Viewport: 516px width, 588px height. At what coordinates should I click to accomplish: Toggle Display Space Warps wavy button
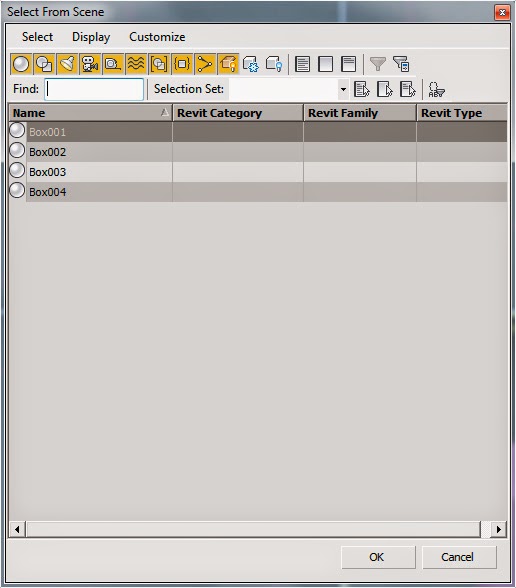(x=136, y=64)
